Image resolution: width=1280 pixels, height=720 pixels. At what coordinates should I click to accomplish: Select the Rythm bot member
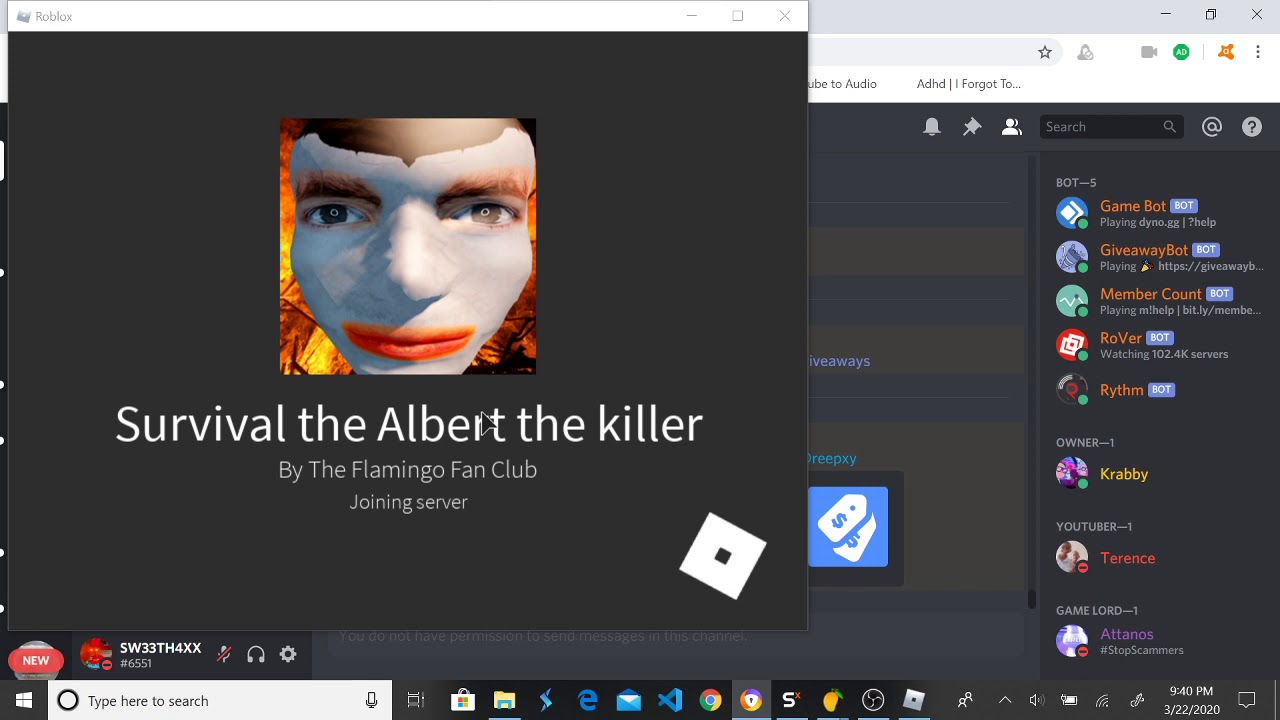pyautogui.click(x=1160, y=389)
